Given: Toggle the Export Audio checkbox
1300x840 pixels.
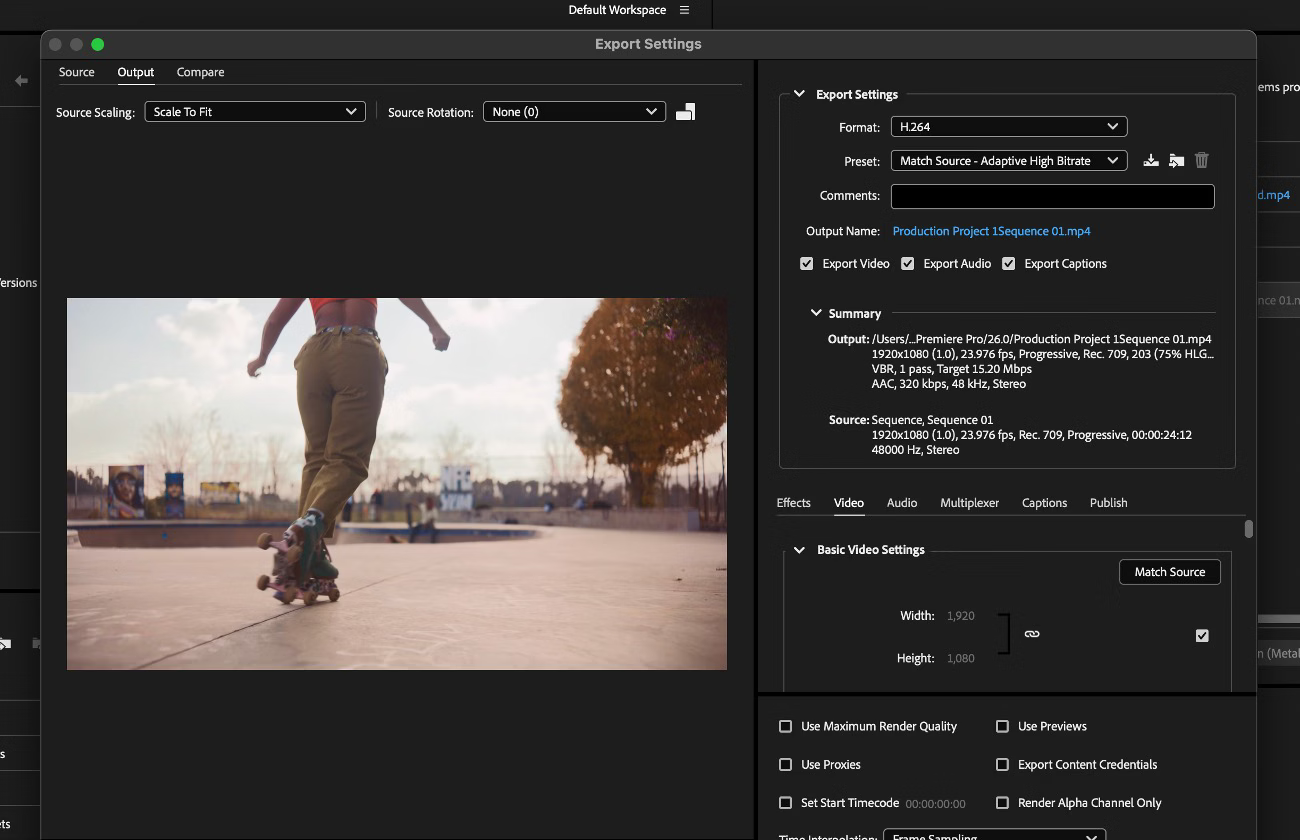Looking at the screenshot, I should pyautogui.click(x=908, y=264).
